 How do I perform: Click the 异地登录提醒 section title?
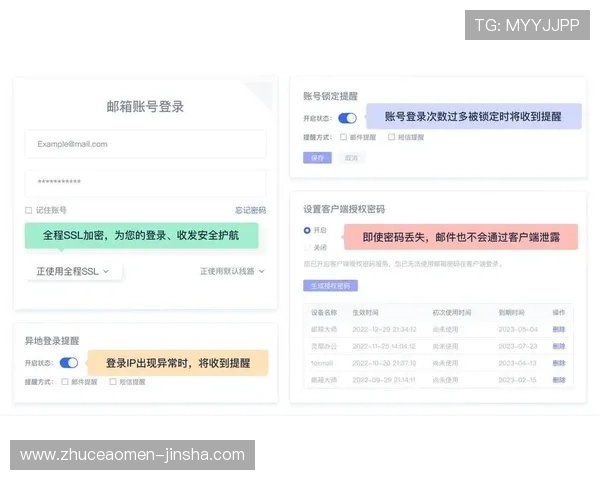[52, 341]
